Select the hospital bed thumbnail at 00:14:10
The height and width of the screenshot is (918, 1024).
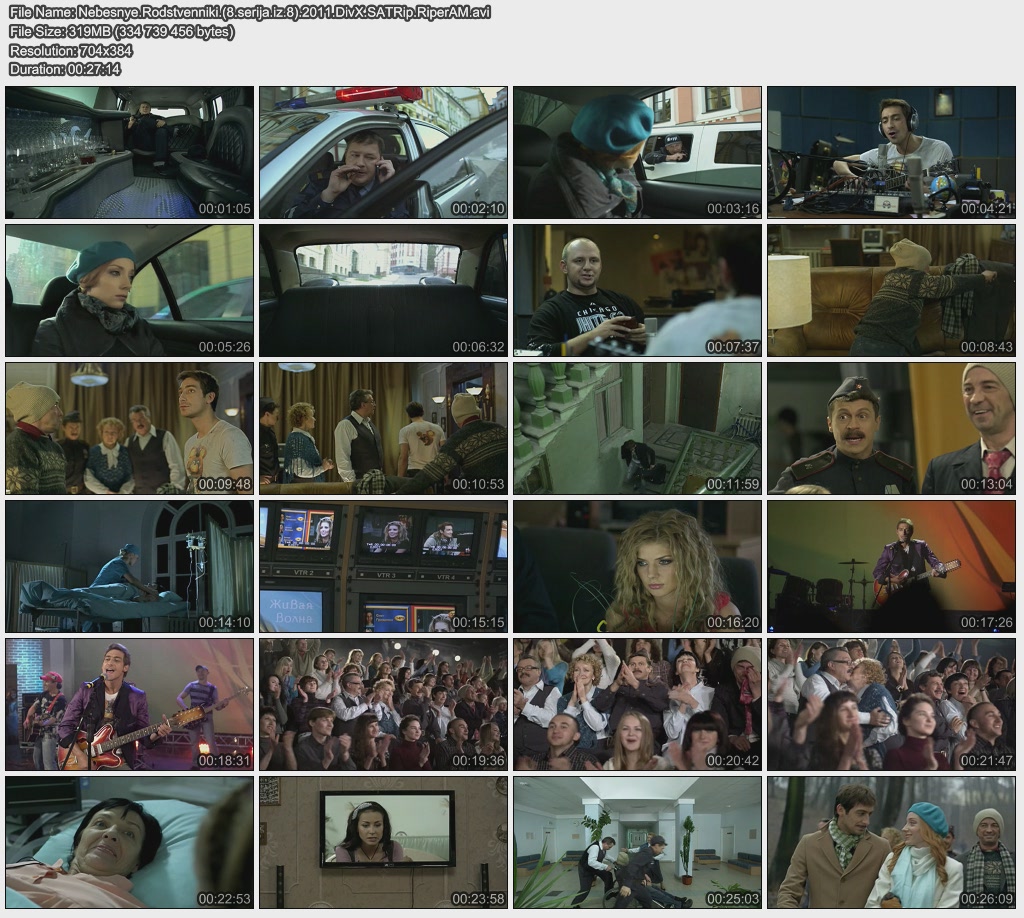point(130,566)
